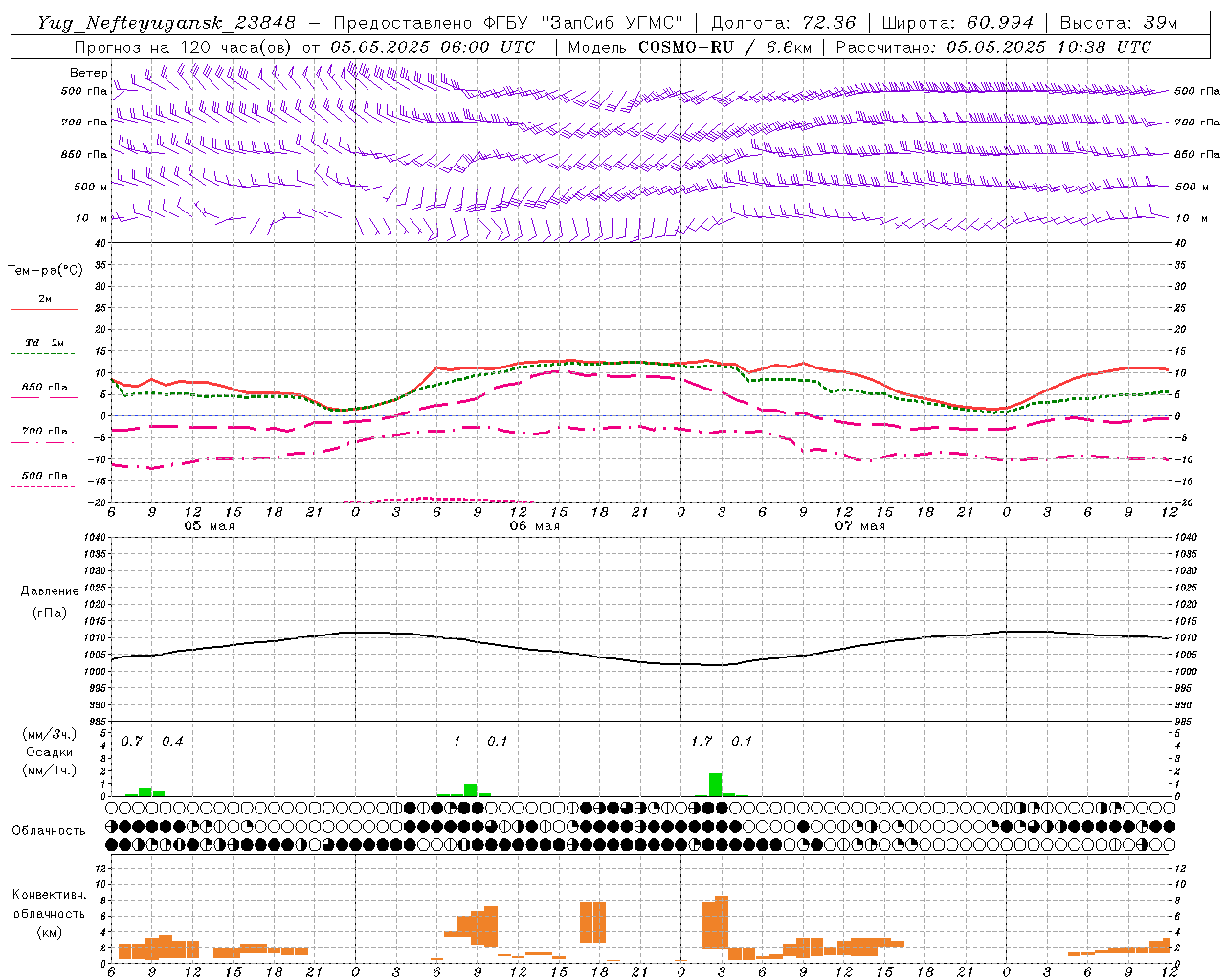Click the Давление panel label
1225x980 pixels.
(50, 591)
